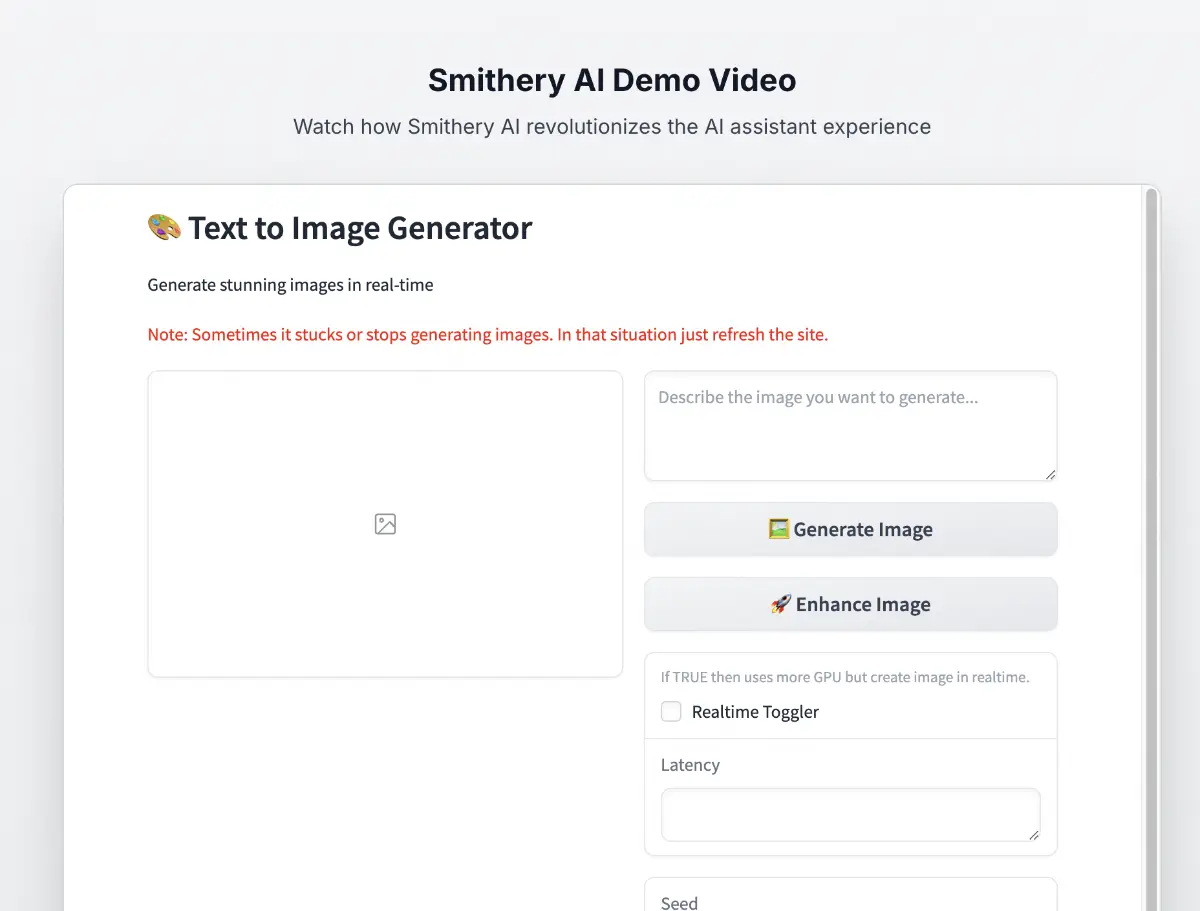Click the Smithery AI Demo Video heading

click(x=612, y=80)
